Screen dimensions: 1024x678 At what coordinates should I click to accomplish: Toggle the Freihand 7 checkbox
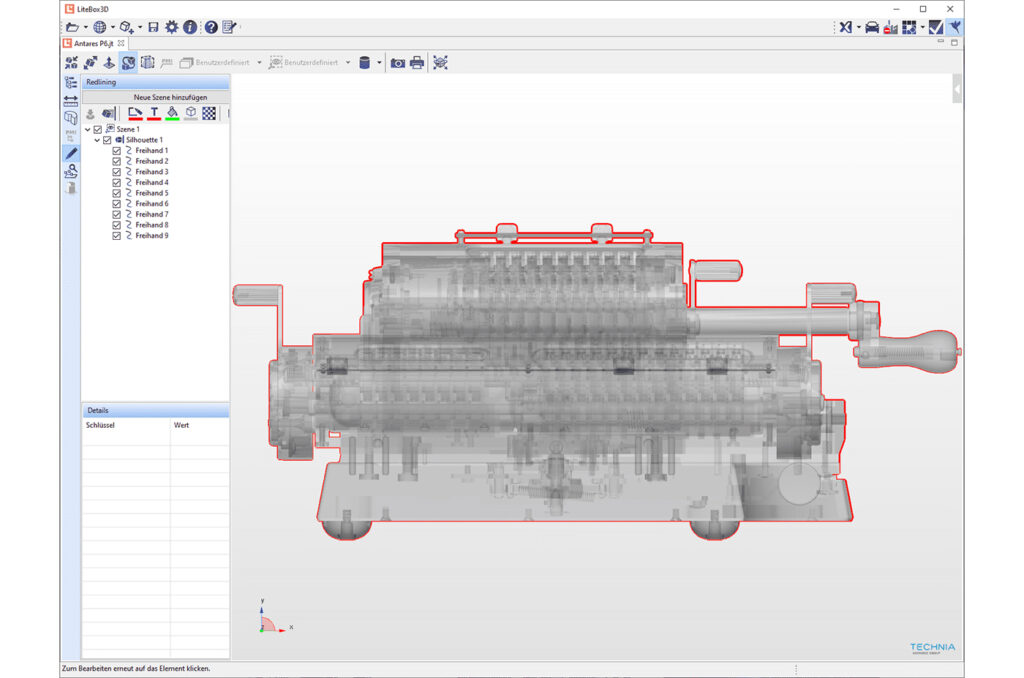(117, 214)
